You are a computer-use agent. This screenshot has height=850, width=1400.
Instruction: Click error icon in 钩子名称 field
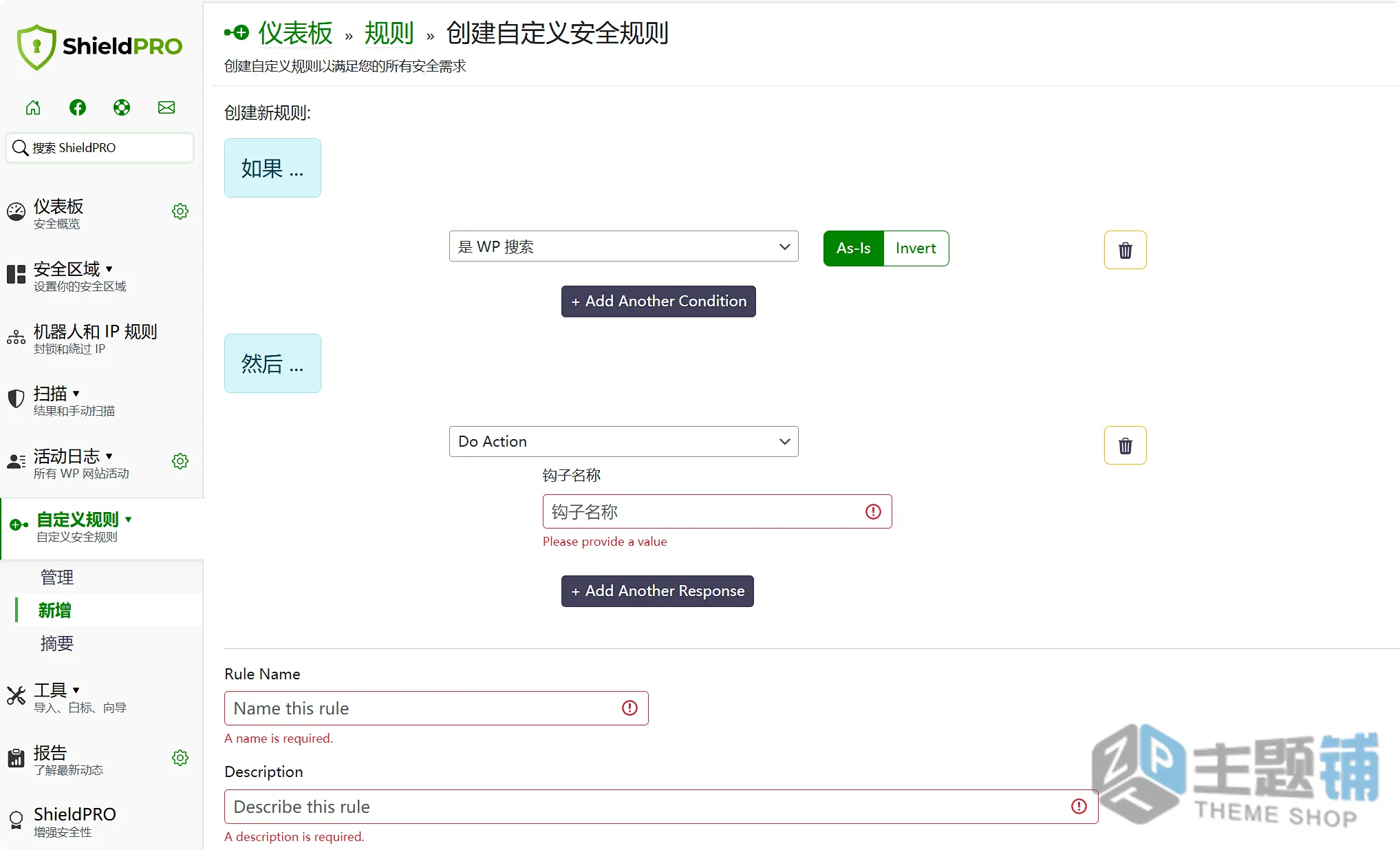[x=873, y=511]
